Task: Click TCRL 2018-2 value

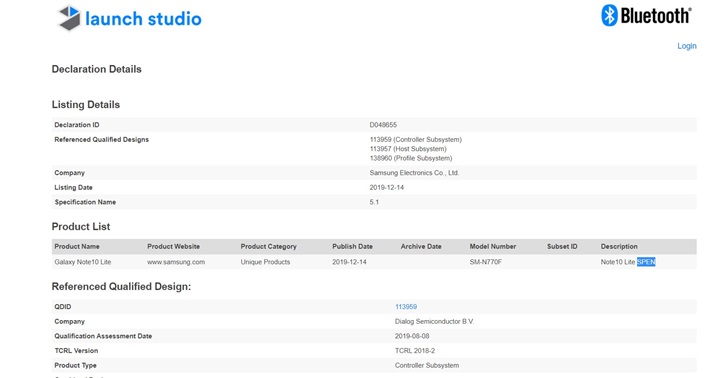Action: (x=415, y=351)
